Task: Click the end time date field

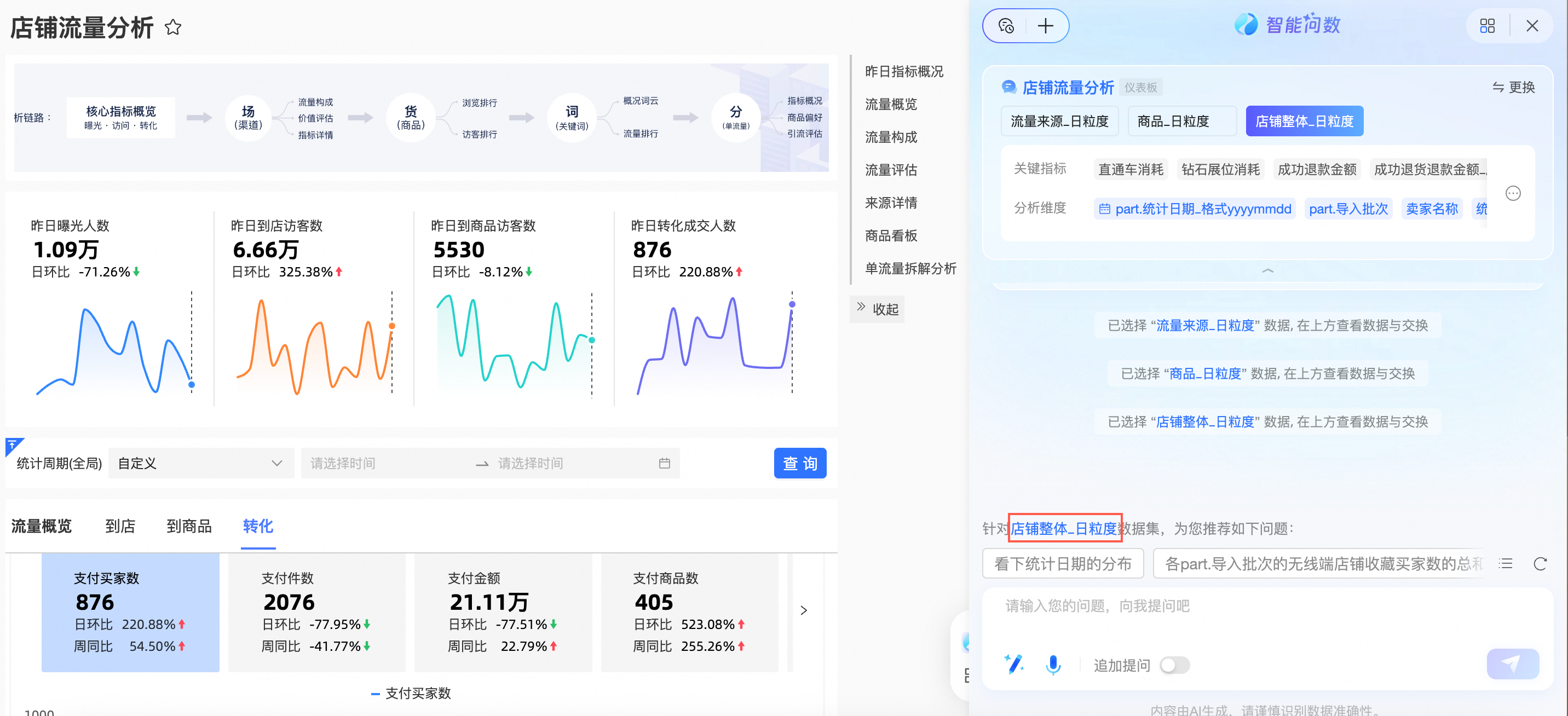Action: coord(572,463)
